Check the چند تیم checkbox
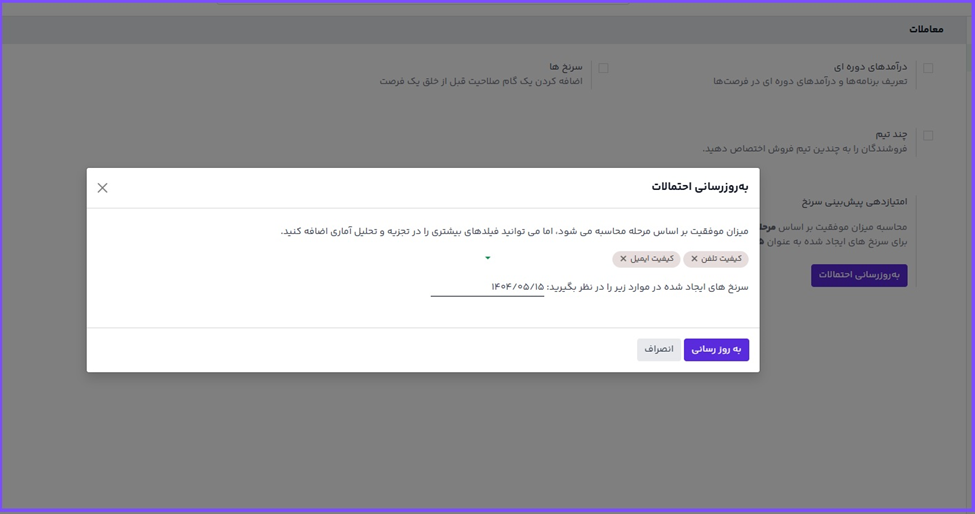 coord(928,135)
